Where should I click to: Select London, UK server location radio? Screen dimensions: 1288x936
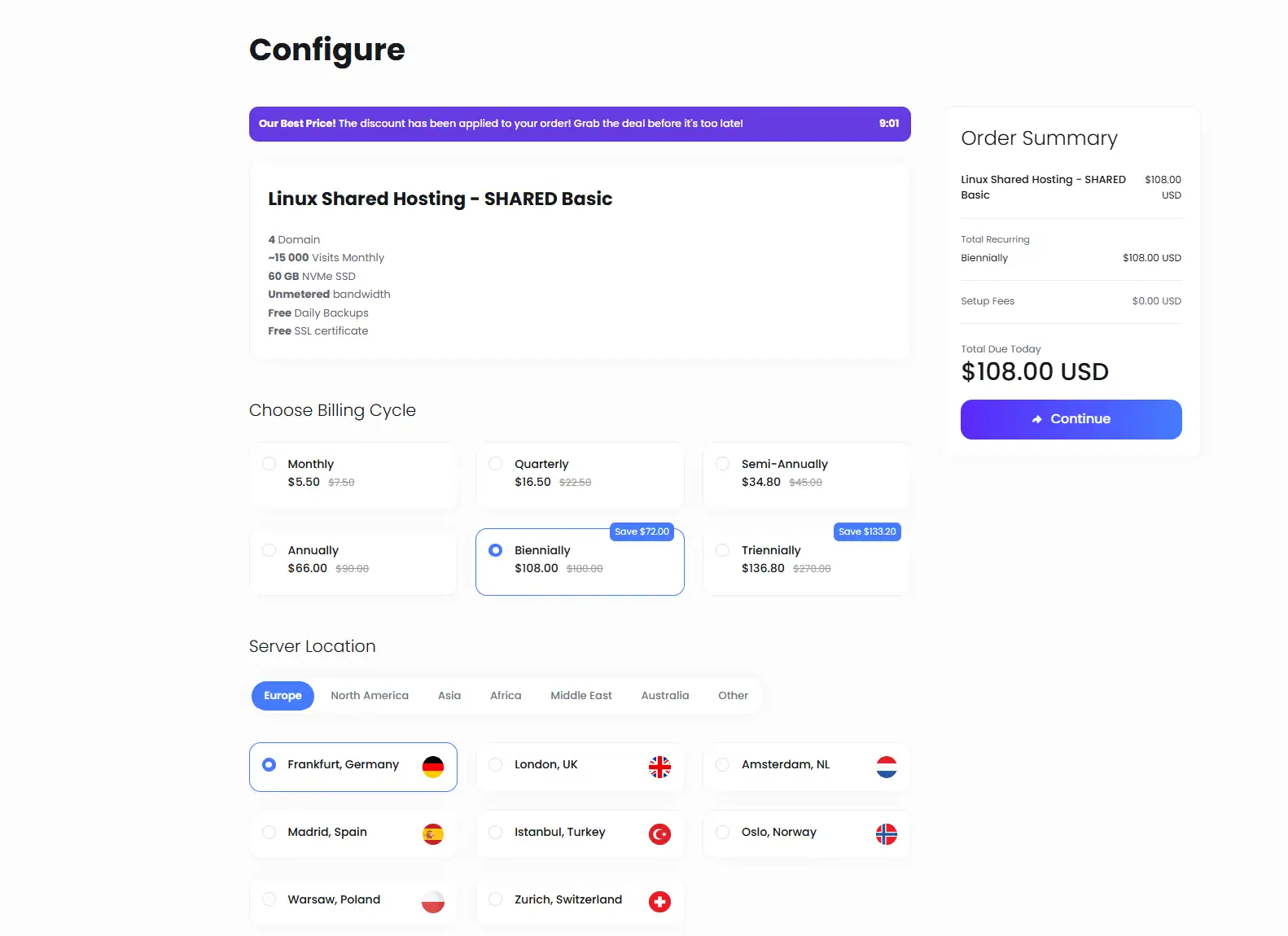[x=495, y=764]
